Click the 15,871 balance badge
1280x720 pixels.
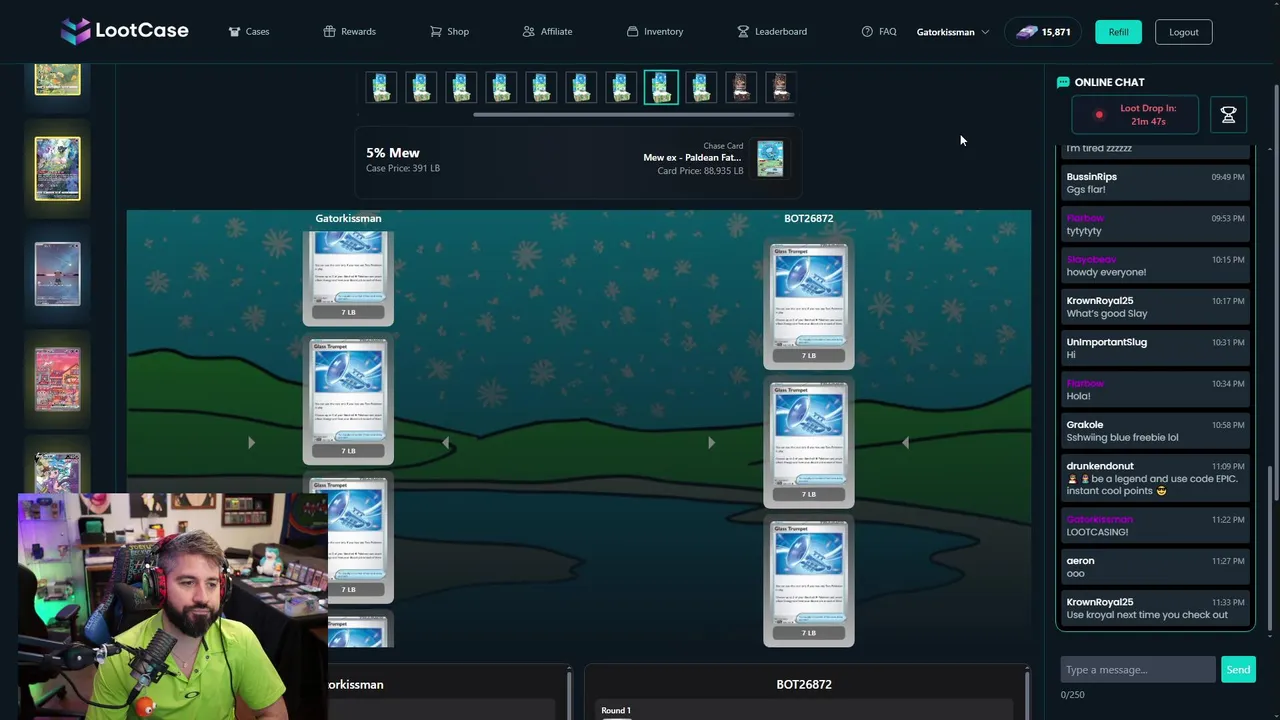1043,32
